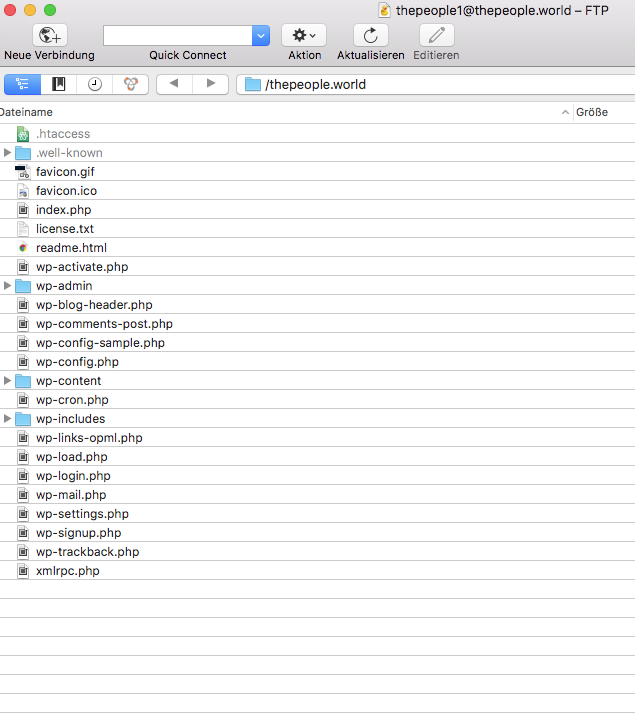The height and width of the screenshot is (724, 635).
Task: Click the Neue Verbindung globe icon
Action: 49,35
